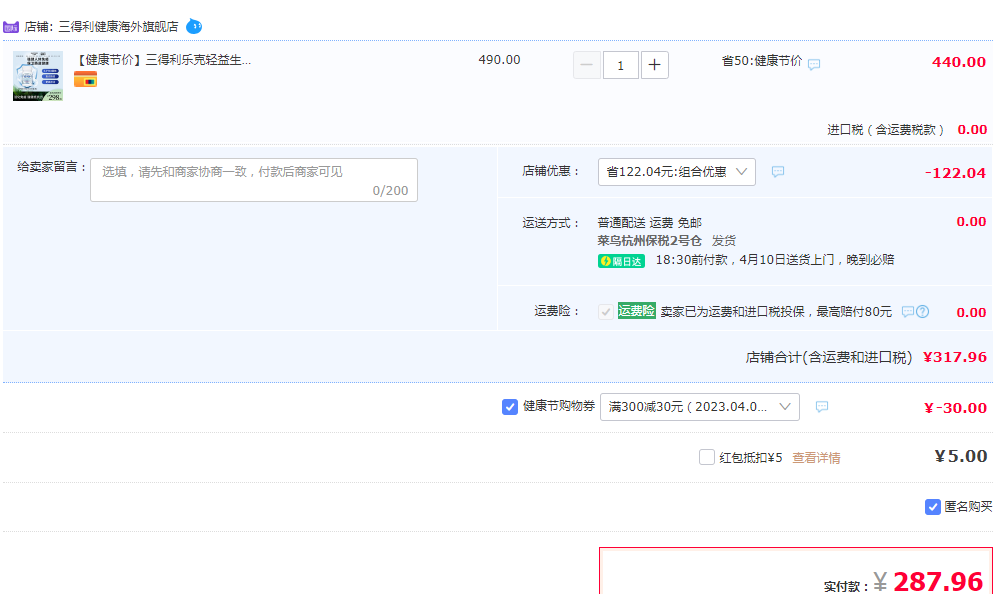The width and height of the screenshot is (1007, 594).
Task: Click the final payment amount 287.96
Action: 938,582
